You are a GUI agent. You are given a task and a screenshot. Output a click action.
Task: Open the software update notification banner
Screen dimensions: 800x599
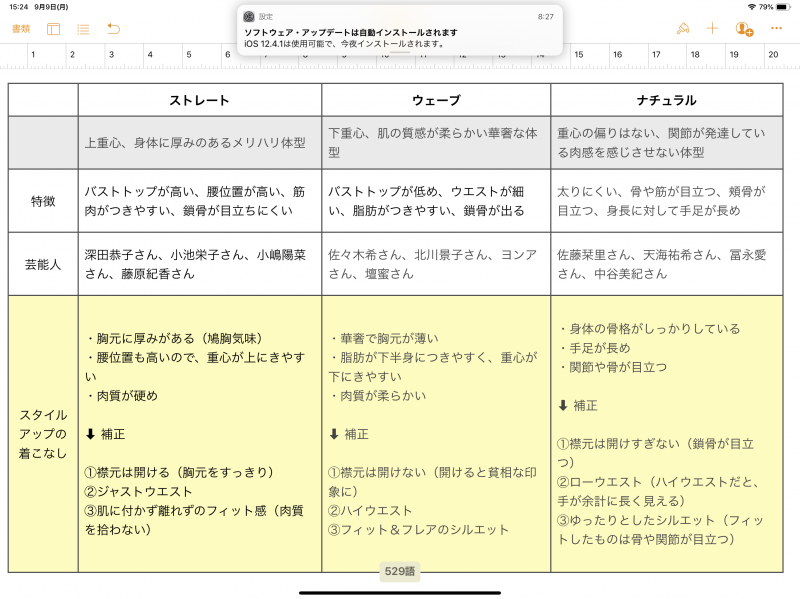[400, 30]
